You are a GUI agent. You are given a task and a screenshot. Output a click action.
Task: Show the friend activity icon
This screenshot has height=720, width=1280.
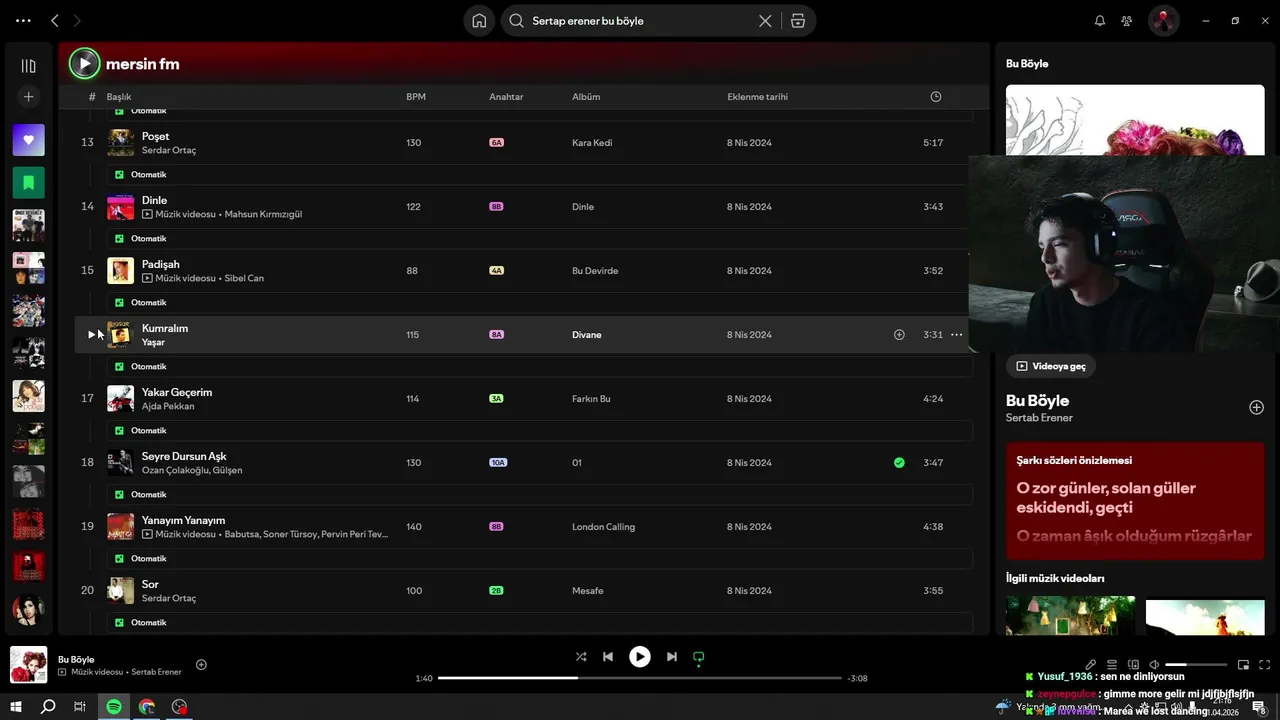pyautogui.click(x=1127, y=20)
